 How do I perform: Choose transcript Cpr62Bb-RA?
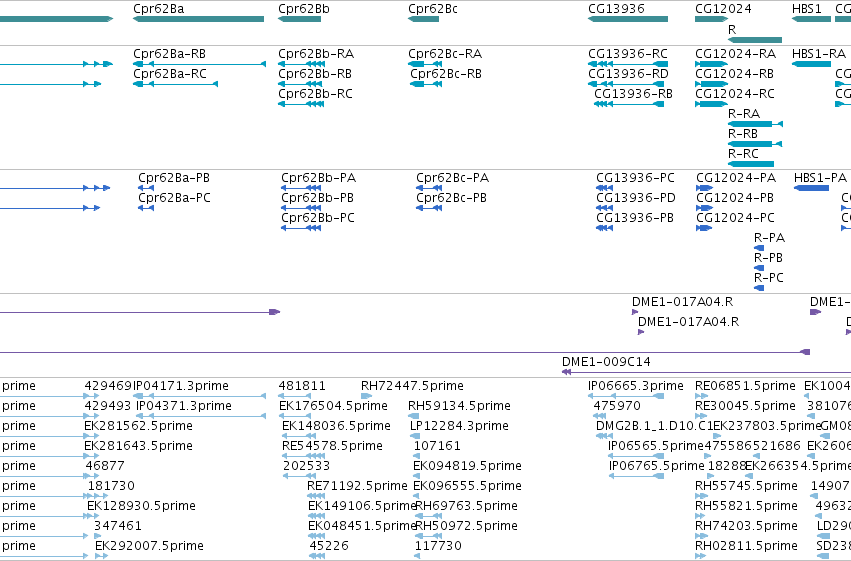coord(316,54)
